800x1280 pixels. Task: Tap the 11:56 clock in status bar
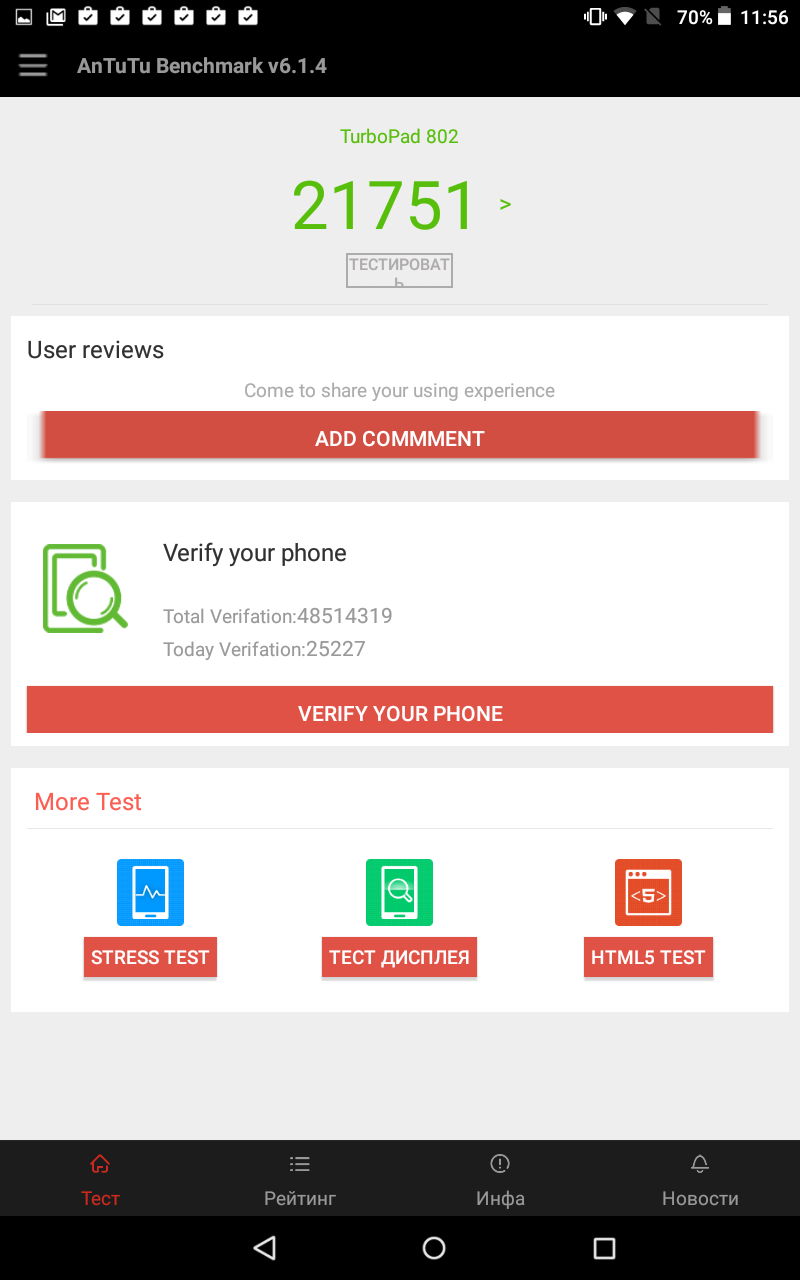click(764, 17)
